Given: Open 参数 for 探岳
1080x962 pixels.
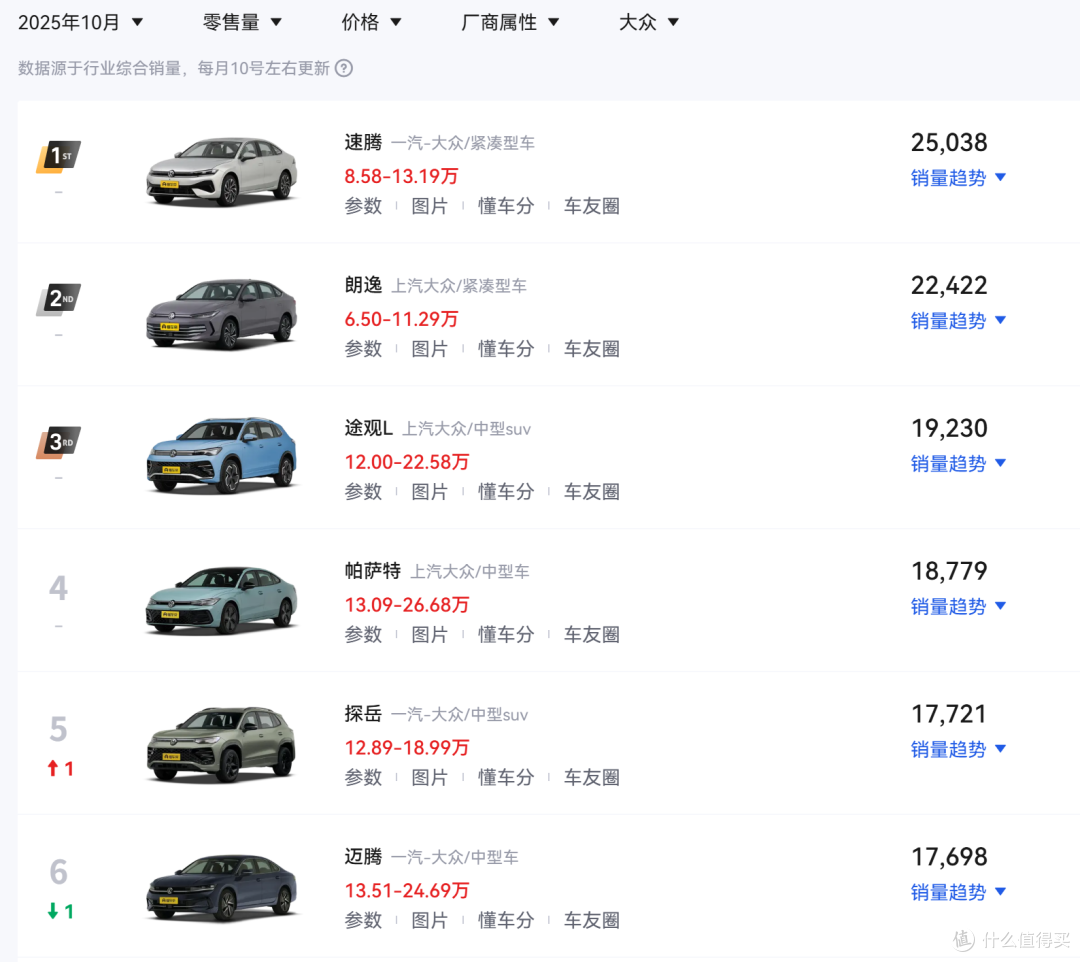Looking at the screenshot, I should [x=363, y=777].
